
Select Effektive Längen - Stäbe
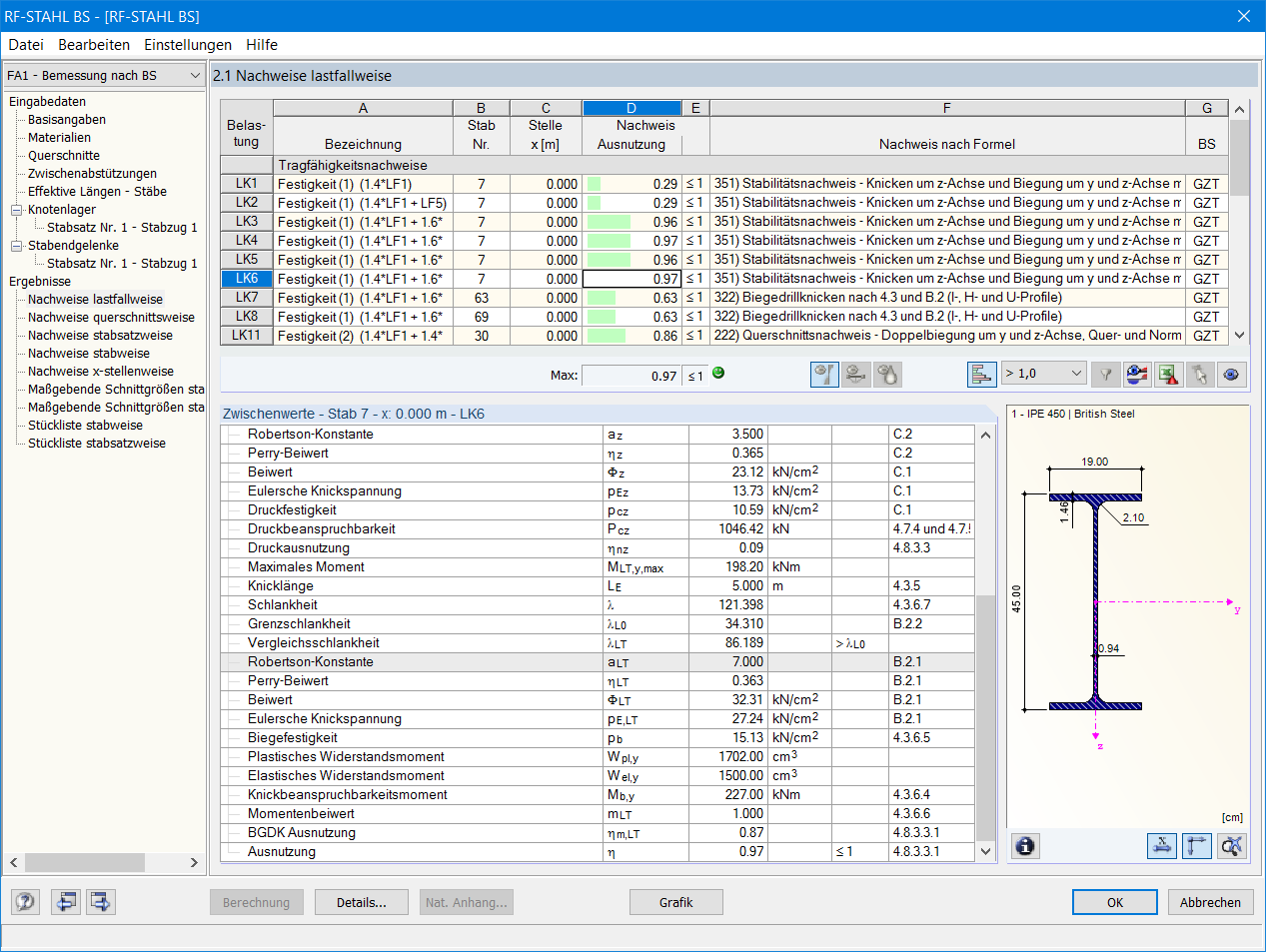pyautogui.click(x=97, y=192)
